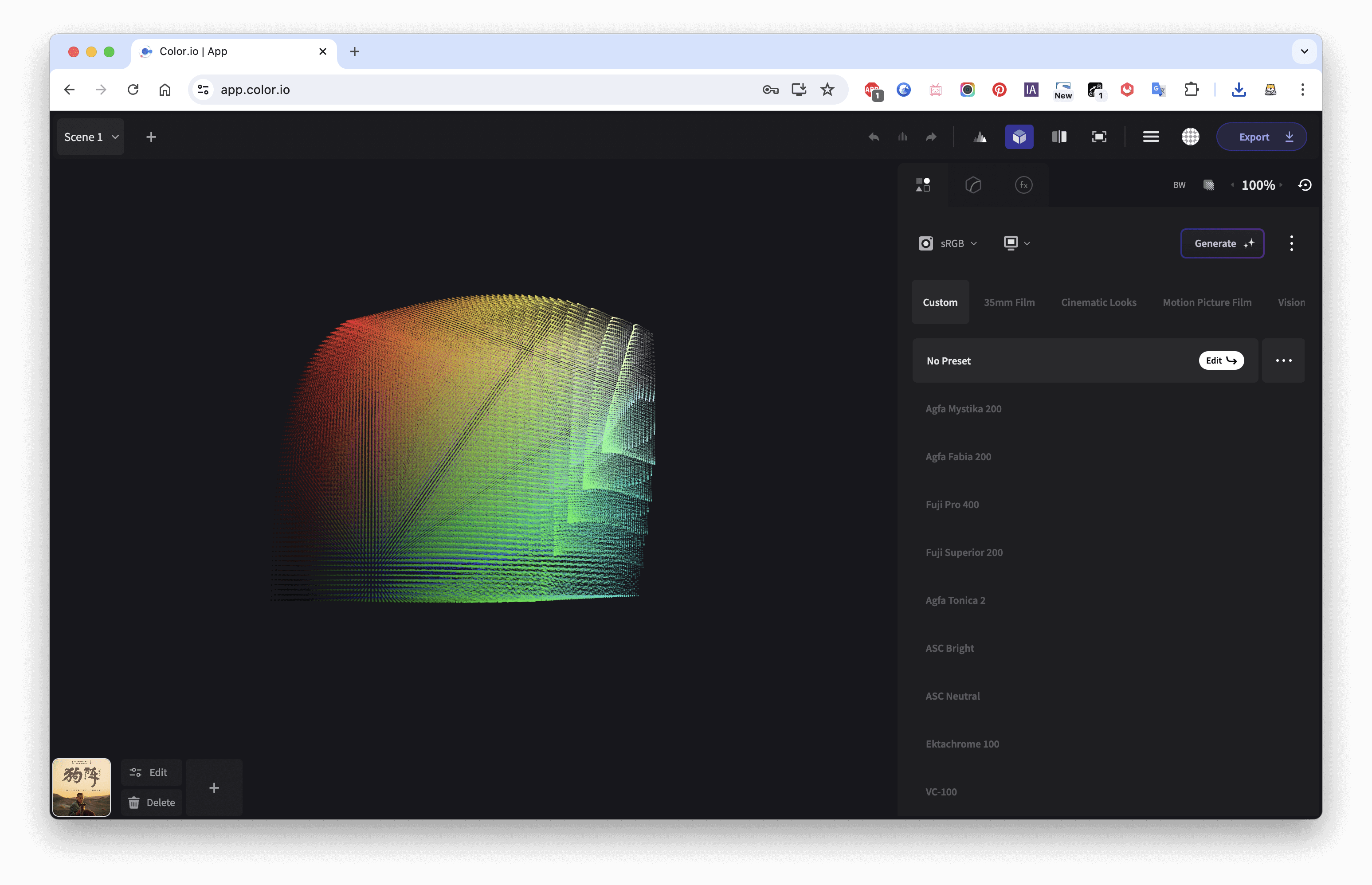Screen dimensions: 1372x885
Task: Open the presets shapes panel tab
Action: [x=923, y=185]
